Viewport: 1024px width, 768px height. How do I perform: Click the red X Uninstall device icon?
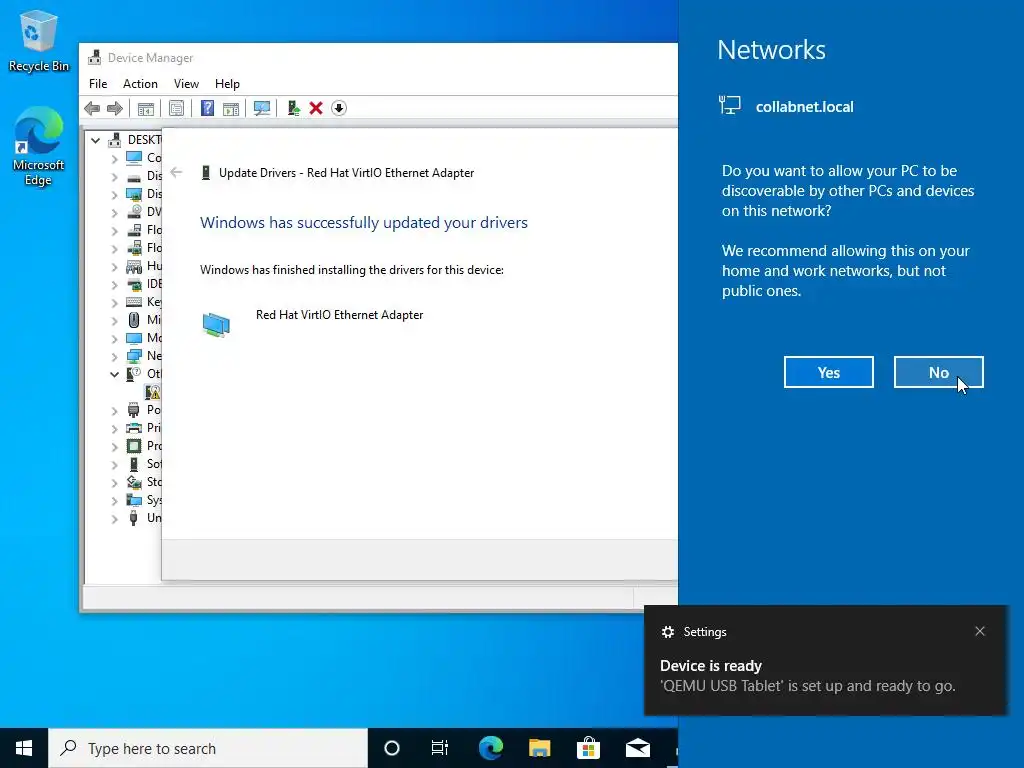coord(316,108)
